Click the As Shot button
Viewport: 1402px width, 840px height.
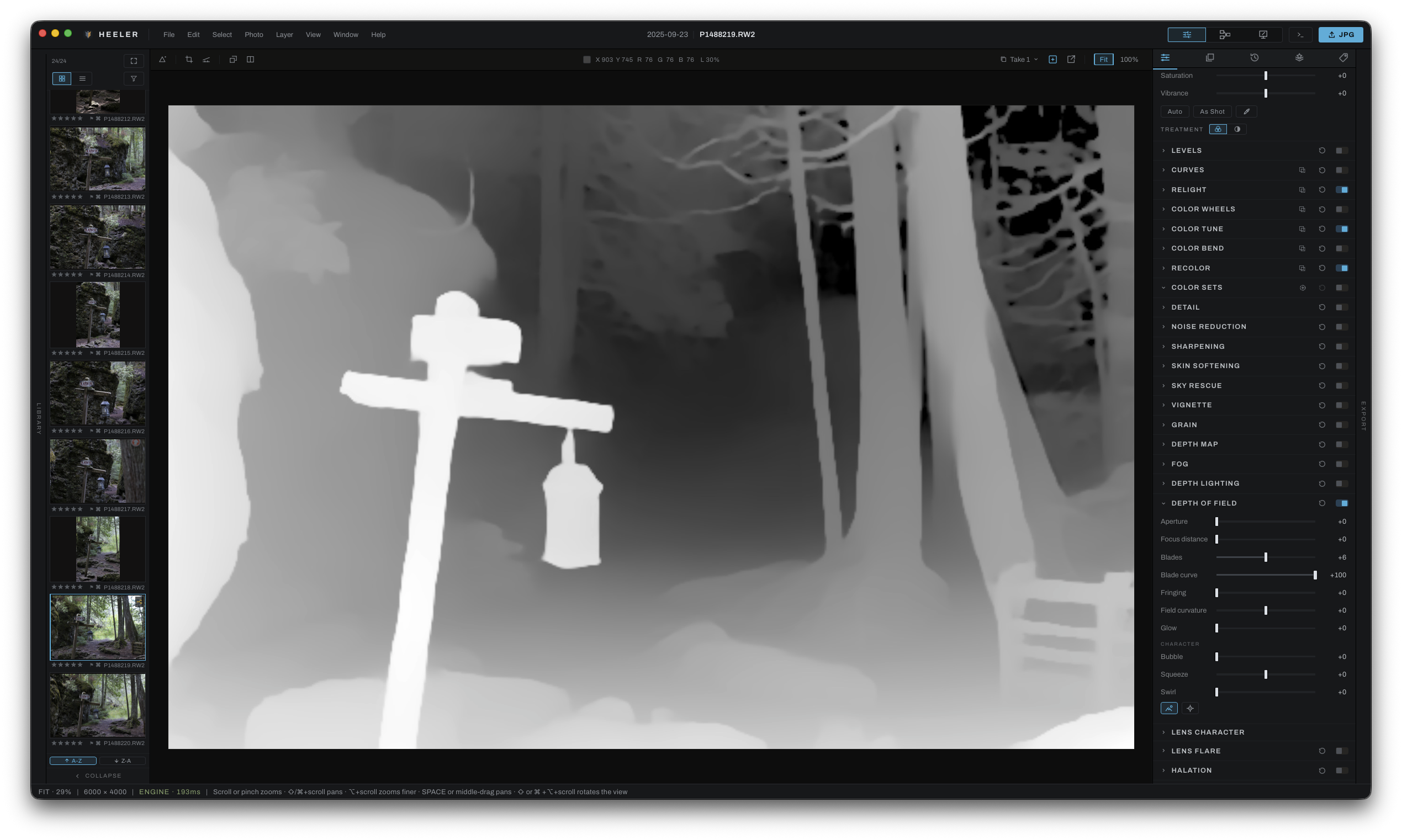click(1211, 111)
